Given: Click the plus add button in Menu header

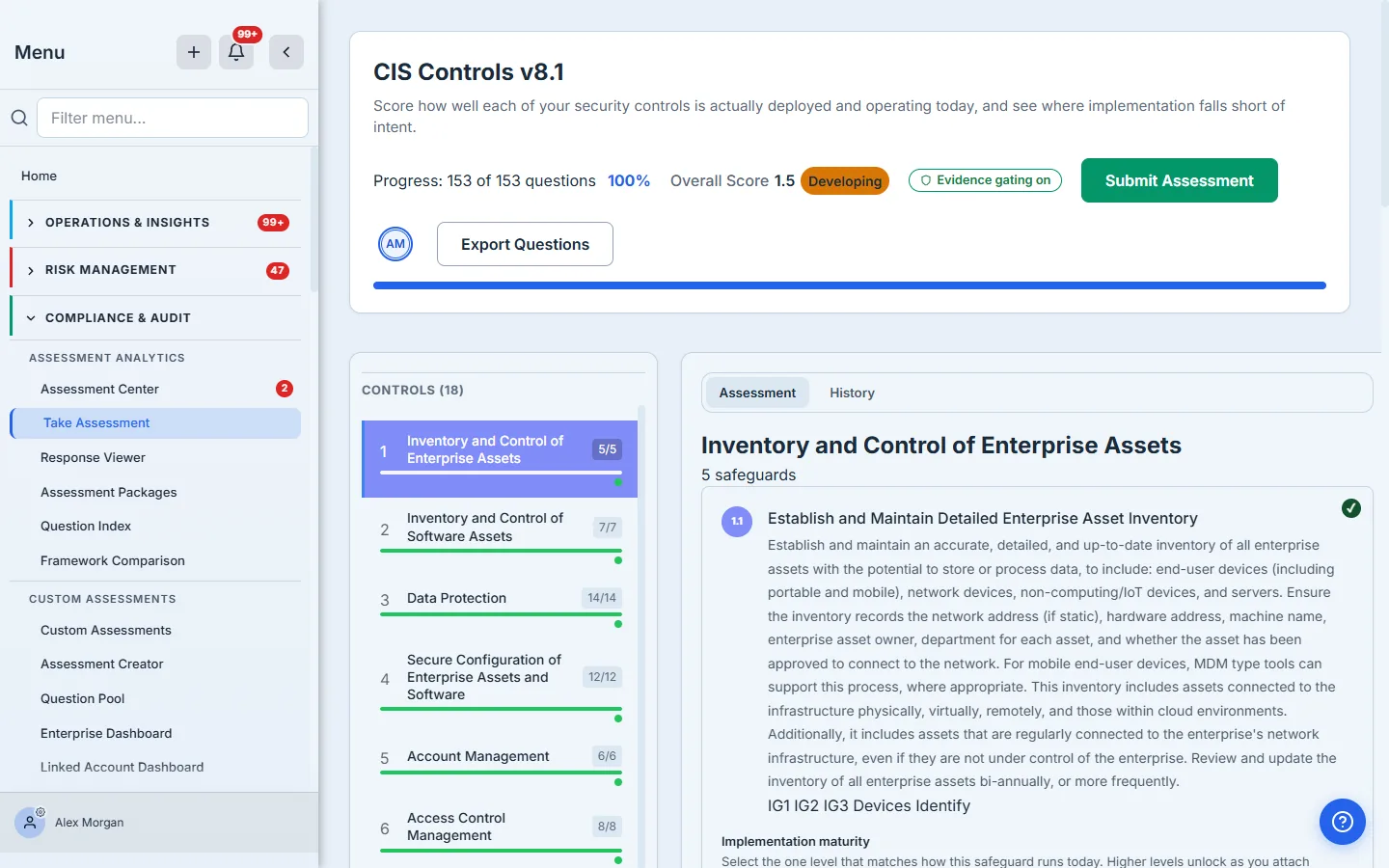Looking at the screenshot, I should coord(194,52).
